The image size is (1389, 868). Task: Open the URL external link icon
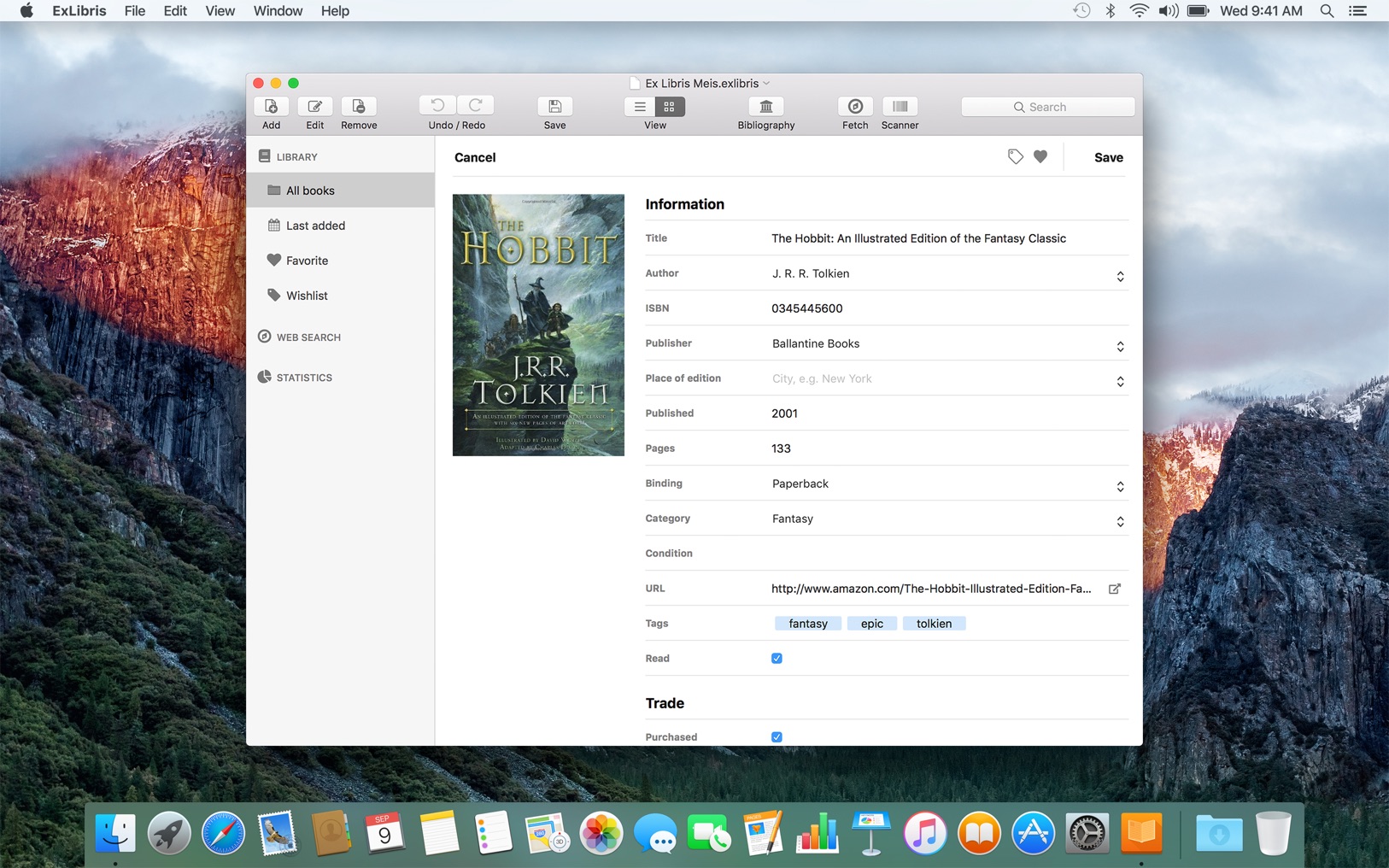[x=1114, y=589]
